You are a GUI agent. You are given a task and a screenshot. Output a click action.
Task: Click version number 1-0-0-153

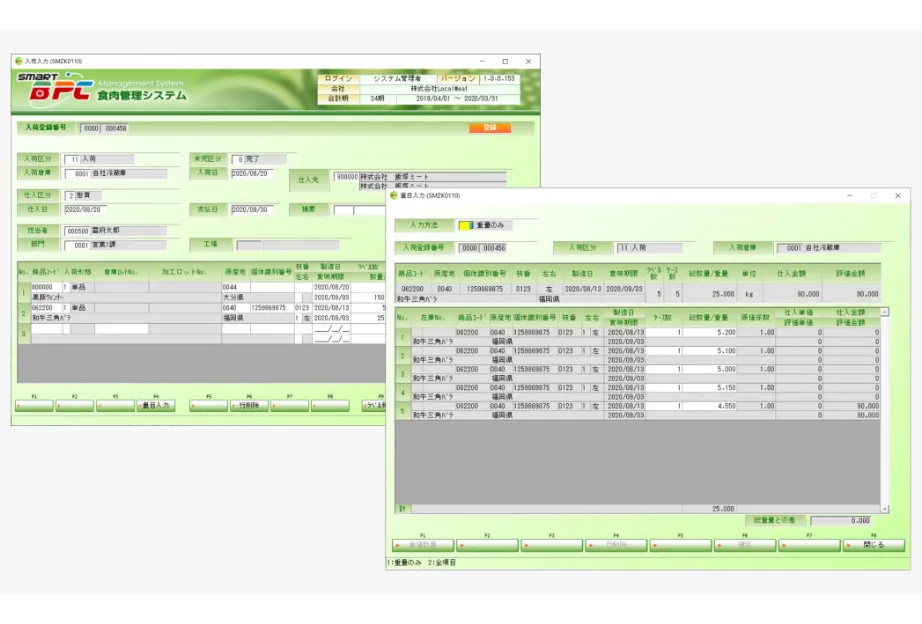499,78
